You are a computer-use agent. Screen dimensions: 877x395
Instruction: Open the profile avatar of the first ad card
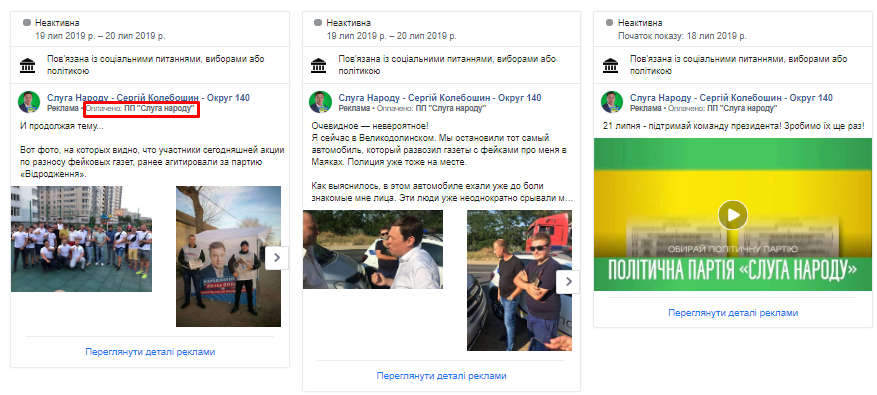29,102
